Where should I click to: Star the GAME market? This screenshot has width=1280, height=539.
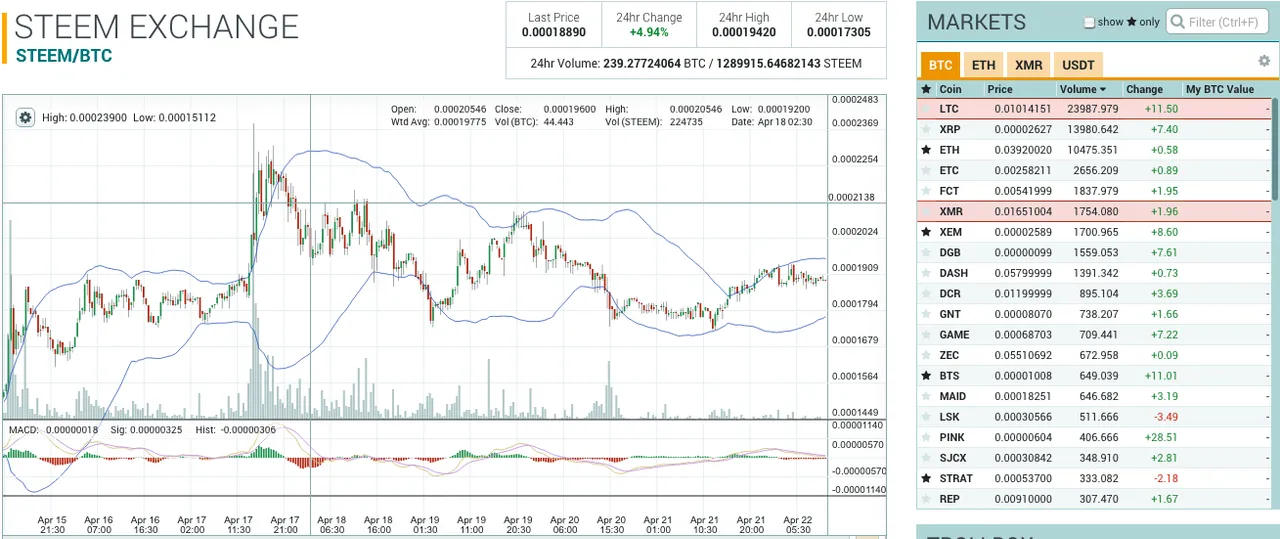tap(926, 334)
